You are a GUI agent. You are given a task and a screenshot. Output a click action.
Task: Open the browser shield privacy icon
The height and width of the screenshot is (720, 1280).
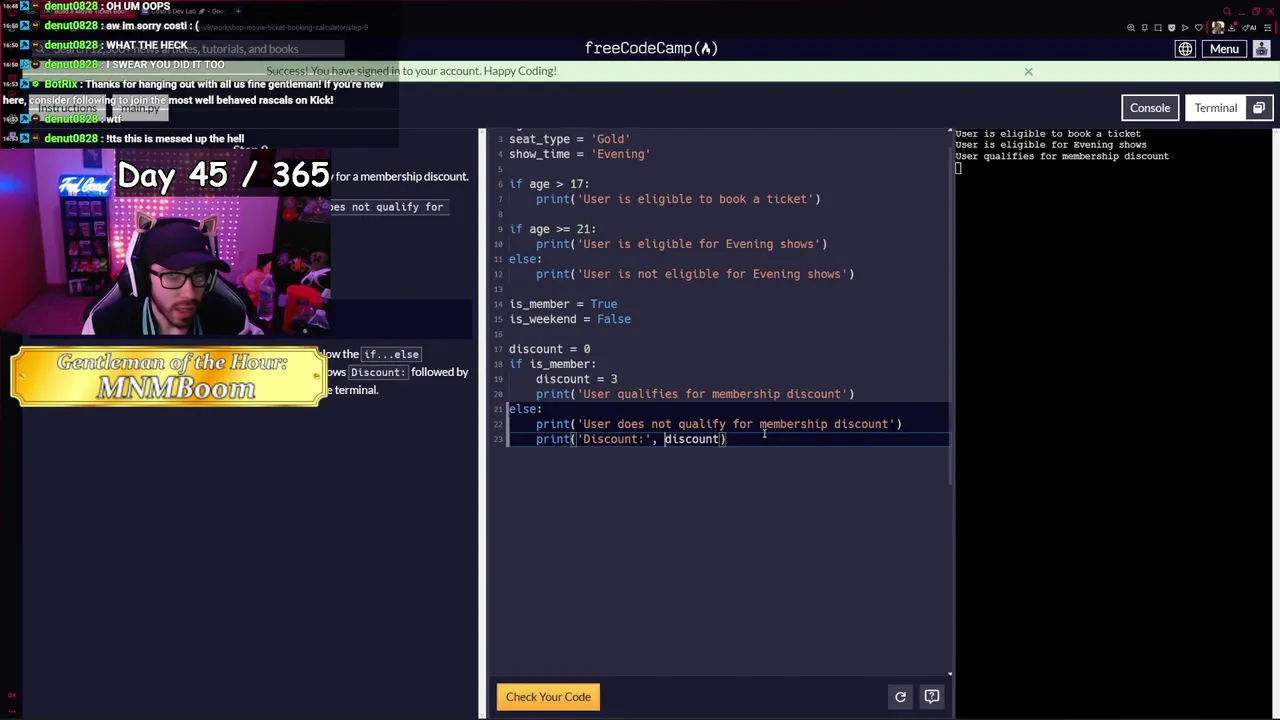point(1172,28)
